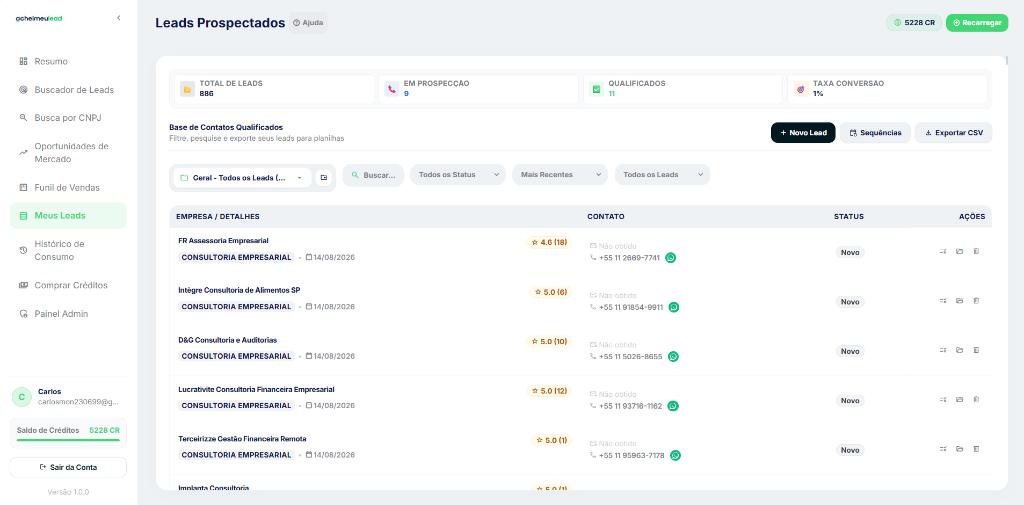The image size is (1024, 505).
Task: Click the sequence action icon for FR Assessoria
Action: [x=943, y=252]
